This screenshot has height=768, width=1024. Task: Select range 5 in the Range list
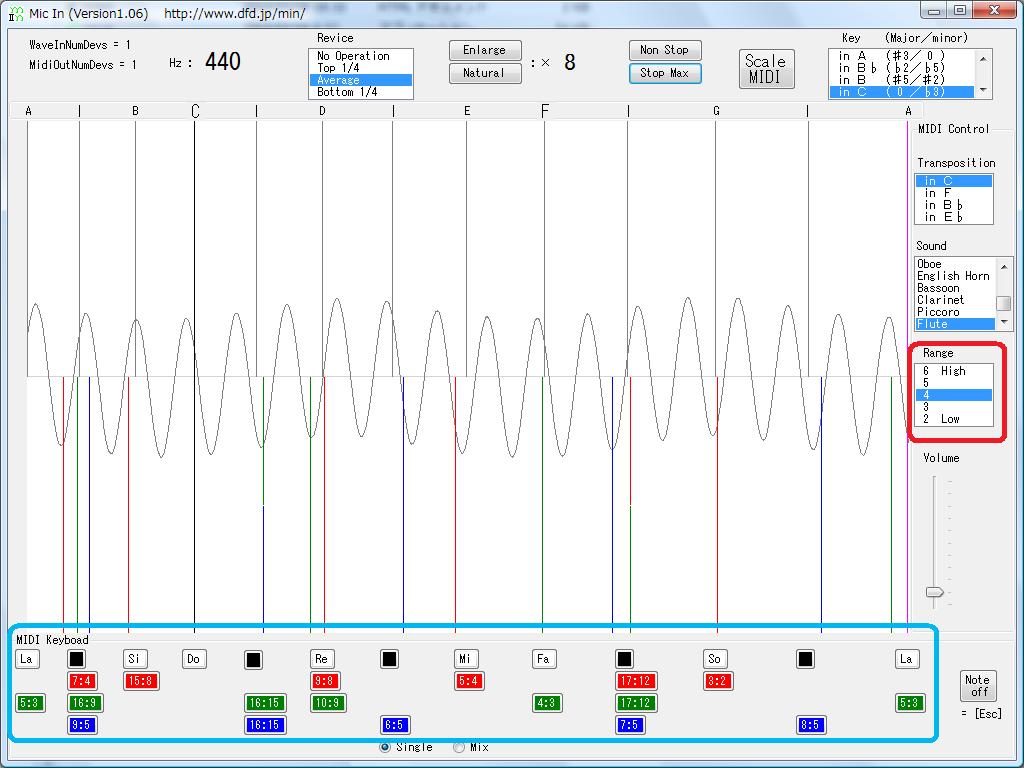tap(954, 383)
